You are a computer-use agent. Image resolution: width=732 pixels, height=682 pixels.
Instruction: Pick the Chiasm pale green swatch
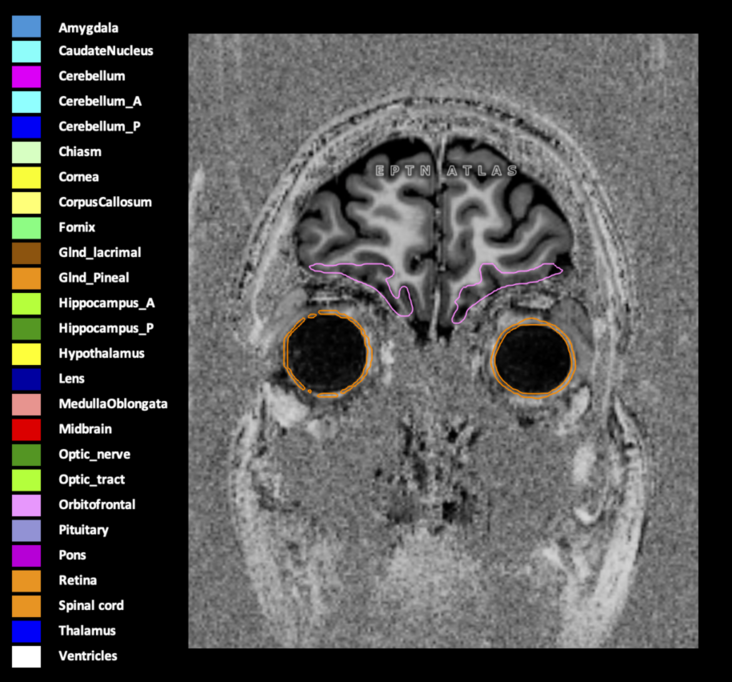coord(26,153)
